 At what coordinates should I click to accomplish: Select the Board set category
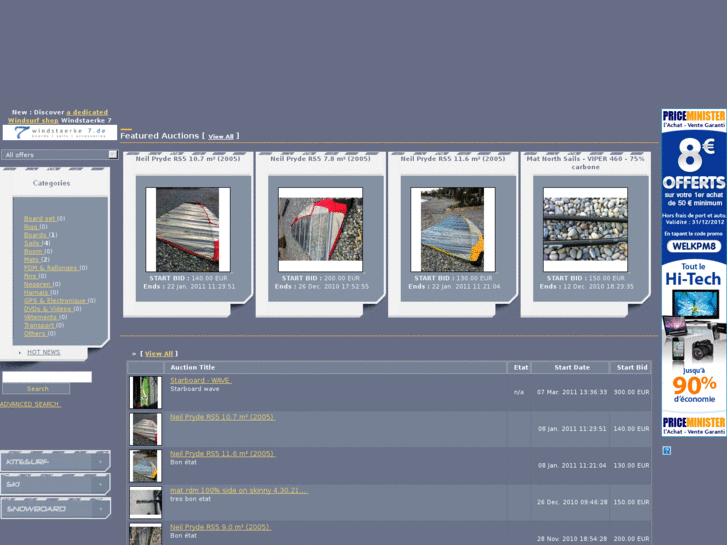tap(39, 218)
